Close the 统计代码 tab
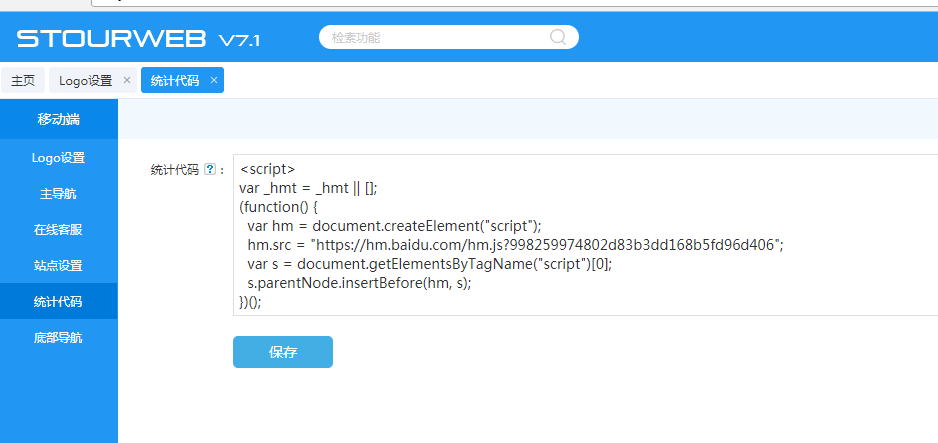938x443 pixels. (214, 80)
